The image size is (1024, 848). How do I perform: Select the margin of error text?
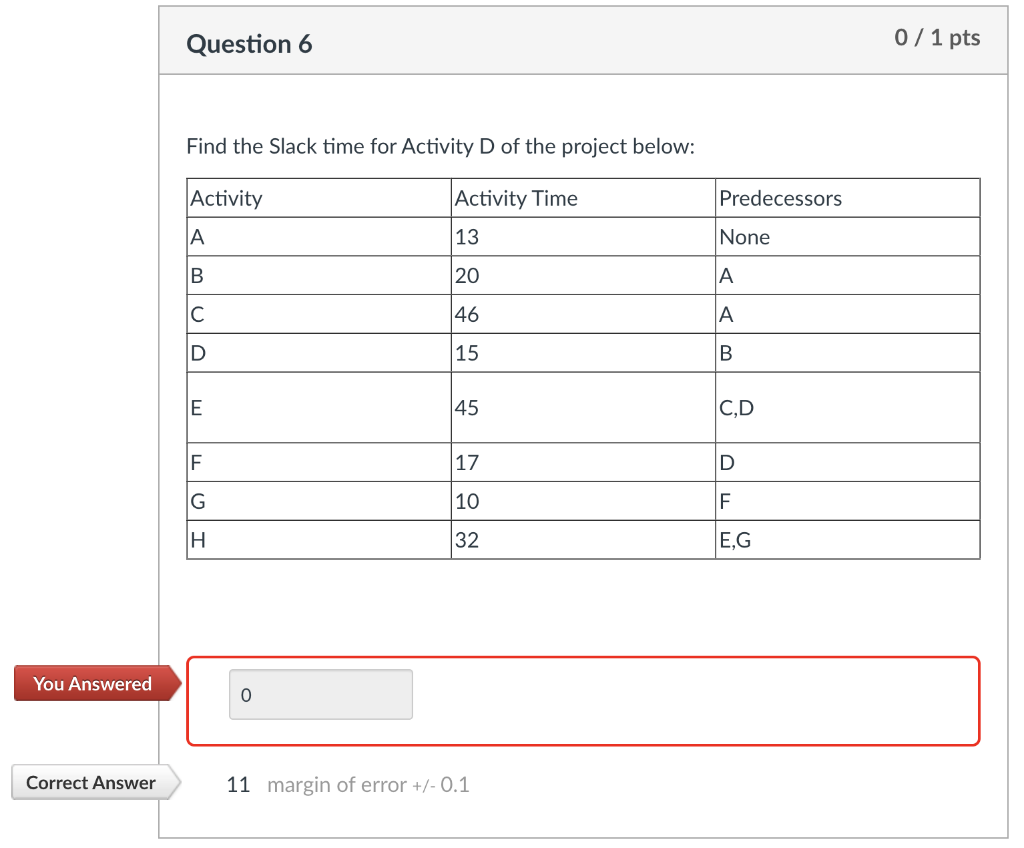point(369,785)
